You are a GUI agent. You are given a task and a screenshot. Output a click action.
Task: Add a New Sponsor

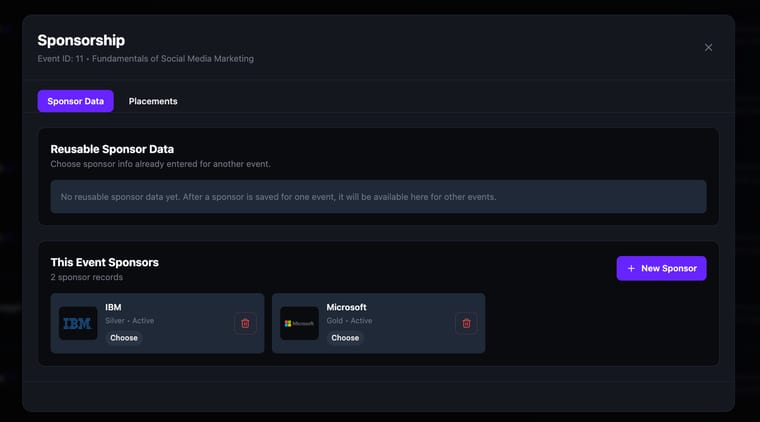(x=661, y=268)
